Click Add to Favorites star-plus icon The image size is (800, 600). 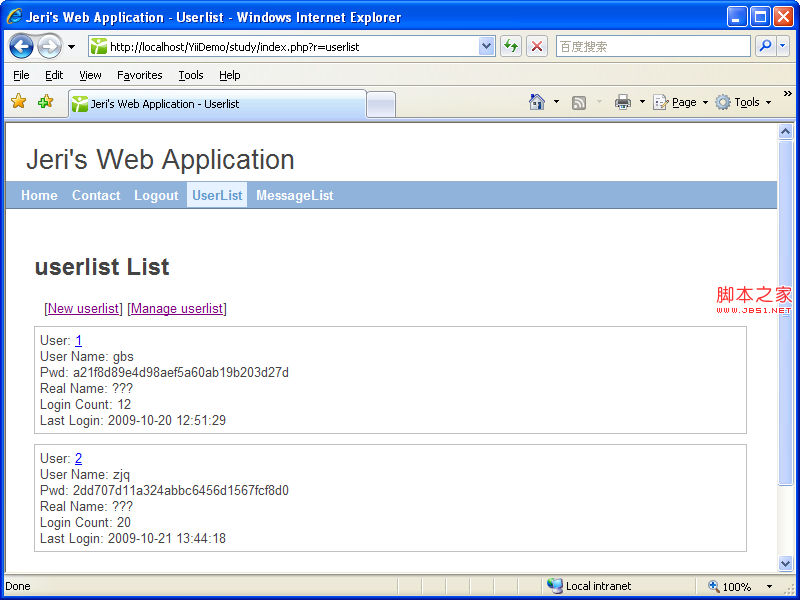(45, 101)
